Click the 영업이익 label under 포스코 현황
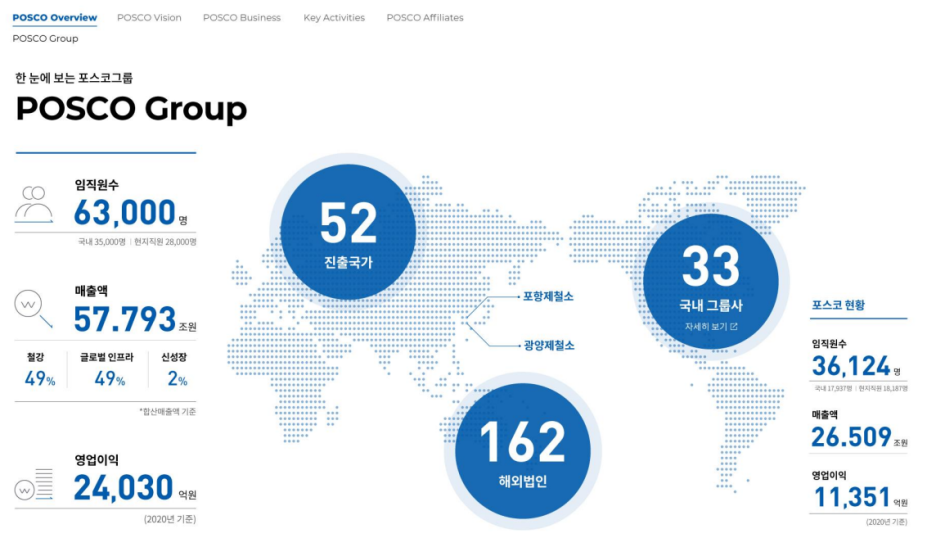 (829, 475)
